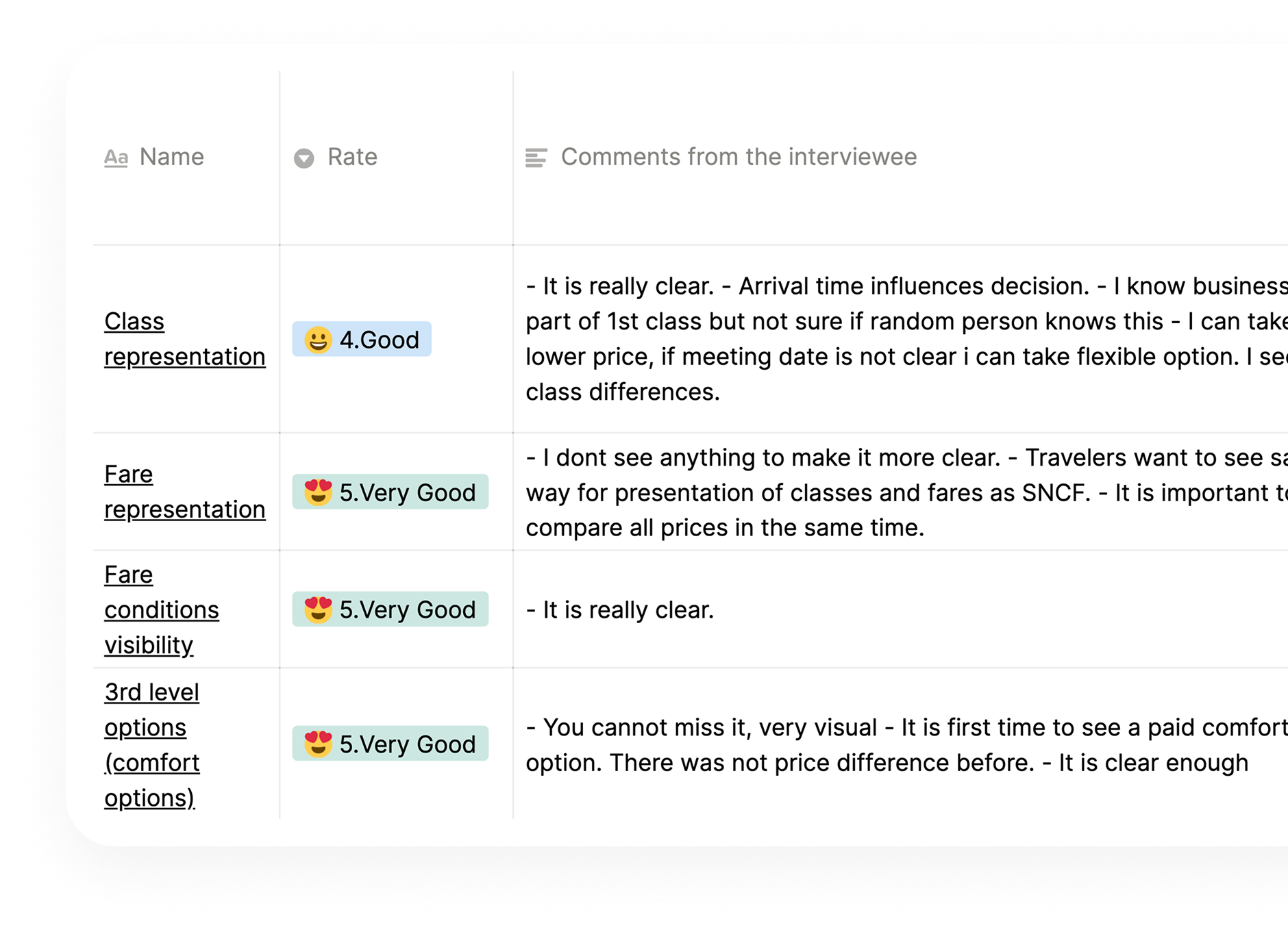Open Comments from the interviewee column menu
Screen dimensions: 1288x934
pyautogui.click(x=739, y=157)
